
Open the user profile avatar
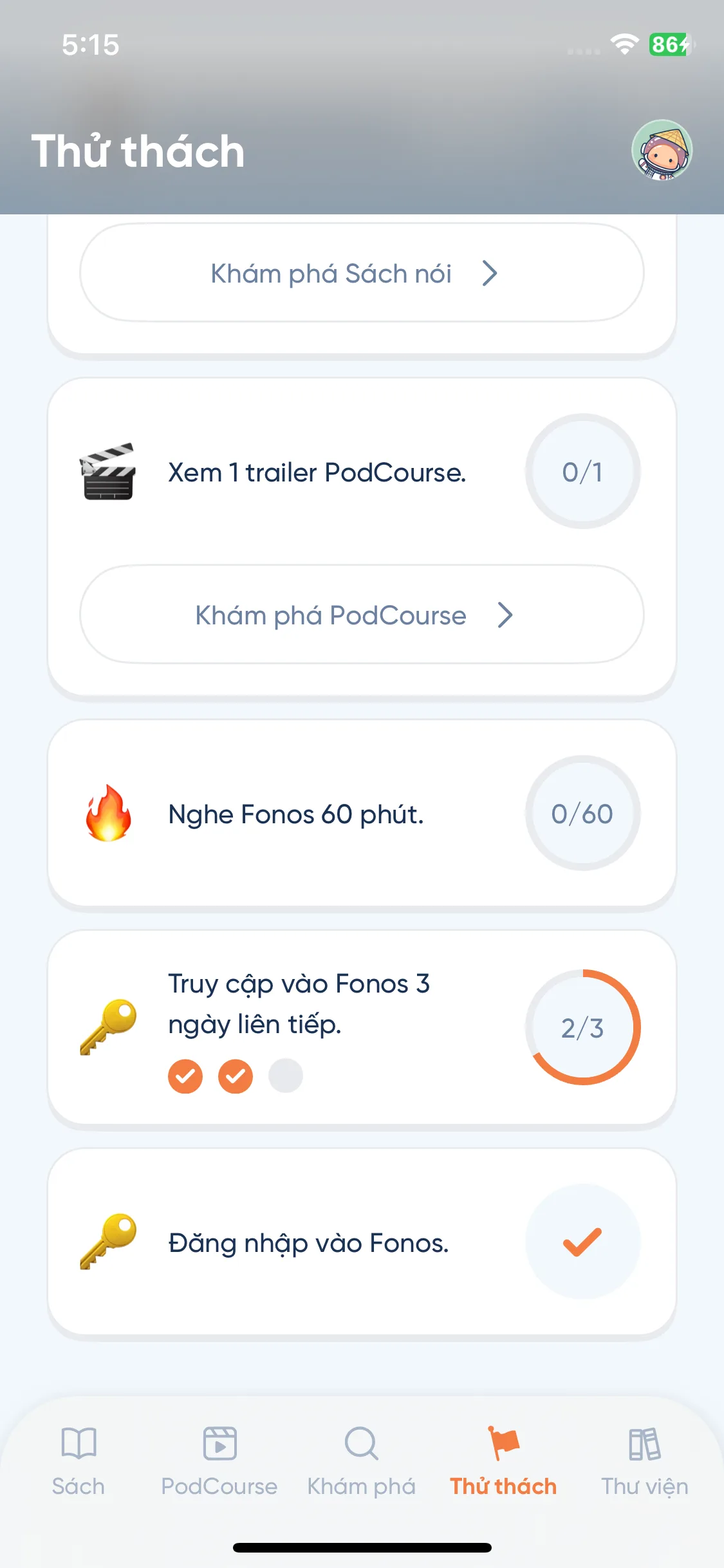pos(662,151)
